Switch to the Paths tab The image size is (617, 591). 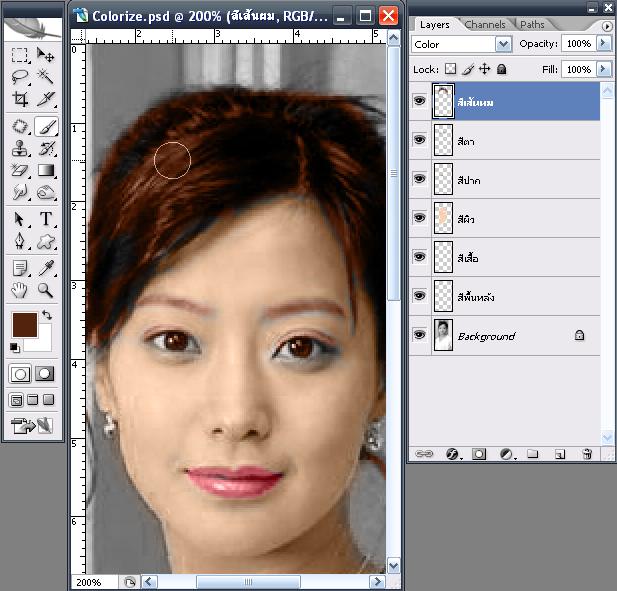(x=532, y=24)
